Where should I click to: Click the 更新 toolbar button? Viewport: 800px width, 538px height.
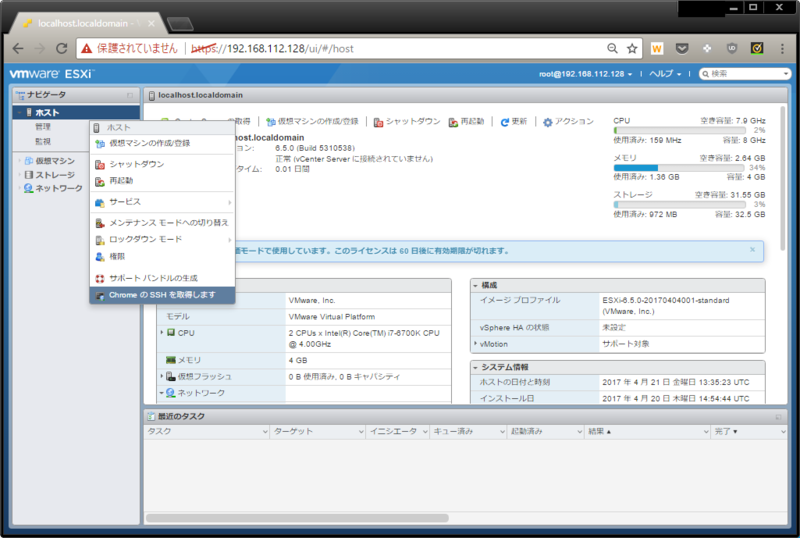coord(514,122)
